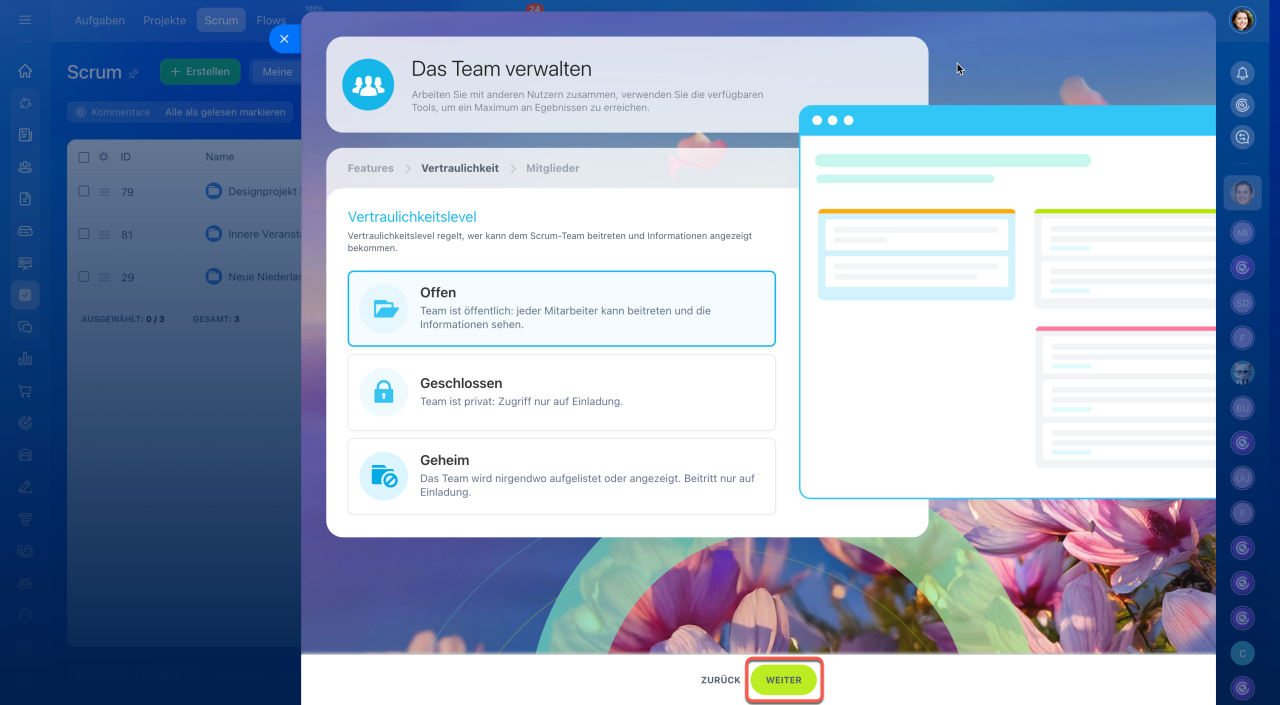Viewport: 1280px width, 705px height.
Task: Open the drive storage sidebar icon
Action: pos(25,231)
